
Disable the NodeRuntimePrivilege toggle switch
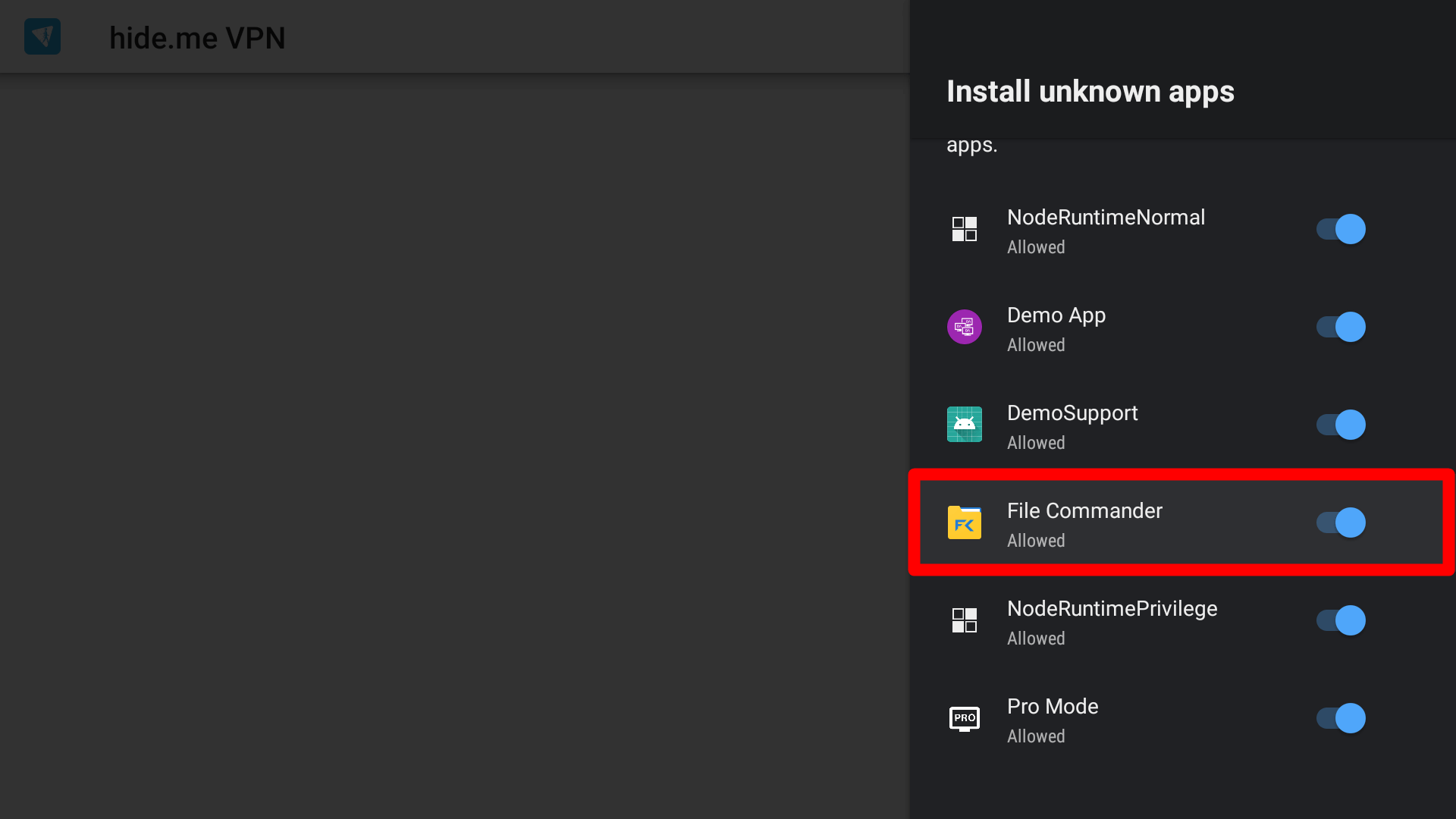click(x=1341, y=620)
